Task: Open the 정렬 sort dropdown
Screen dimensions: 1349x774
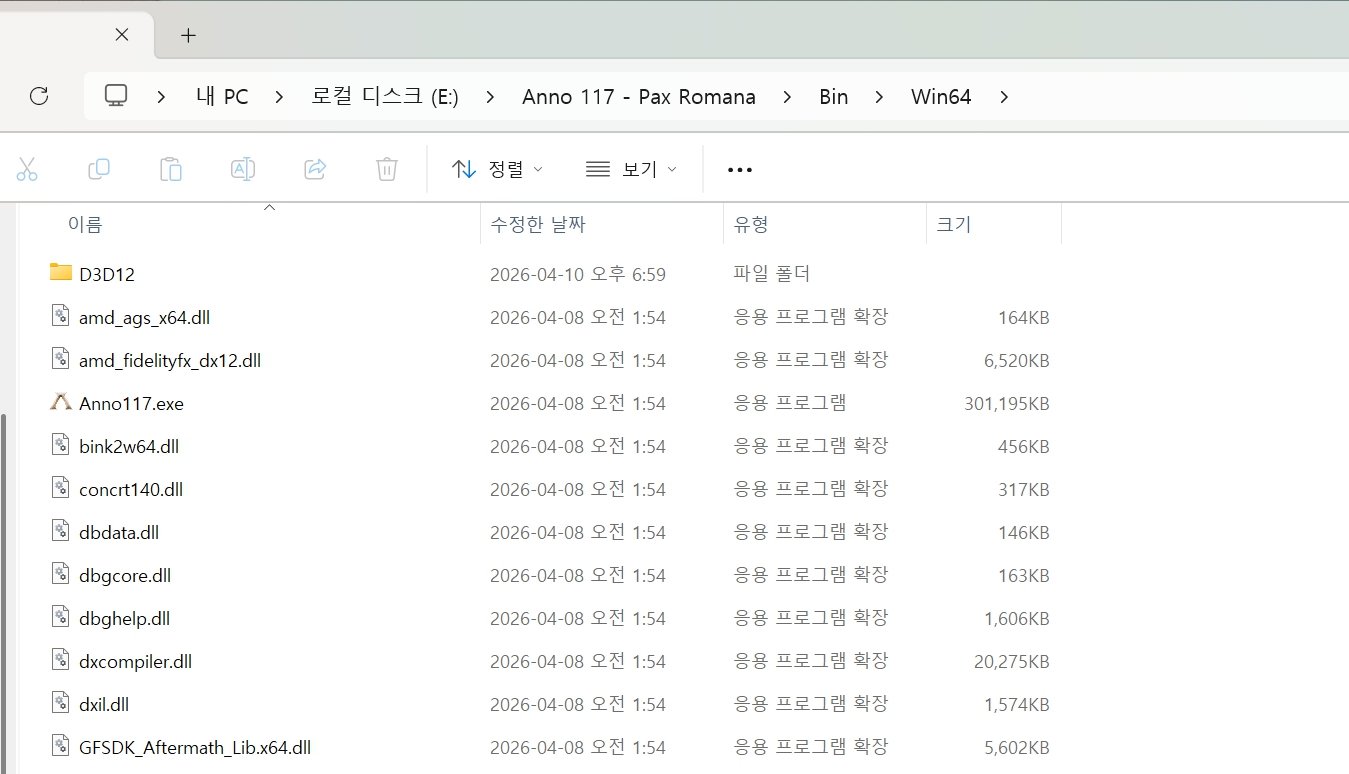Action: [498, 170]
